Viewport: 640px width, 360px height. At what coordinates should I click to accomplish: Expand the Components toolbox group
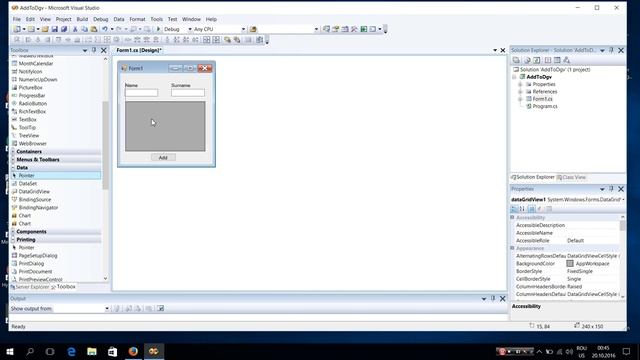[x=13, y=232]
